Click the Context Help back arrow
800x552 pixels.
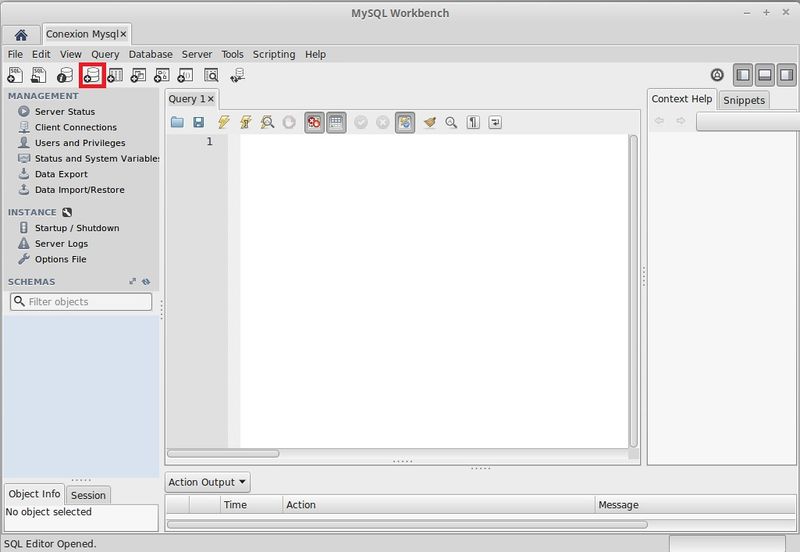pyautogui.click(x=659, y=121)
